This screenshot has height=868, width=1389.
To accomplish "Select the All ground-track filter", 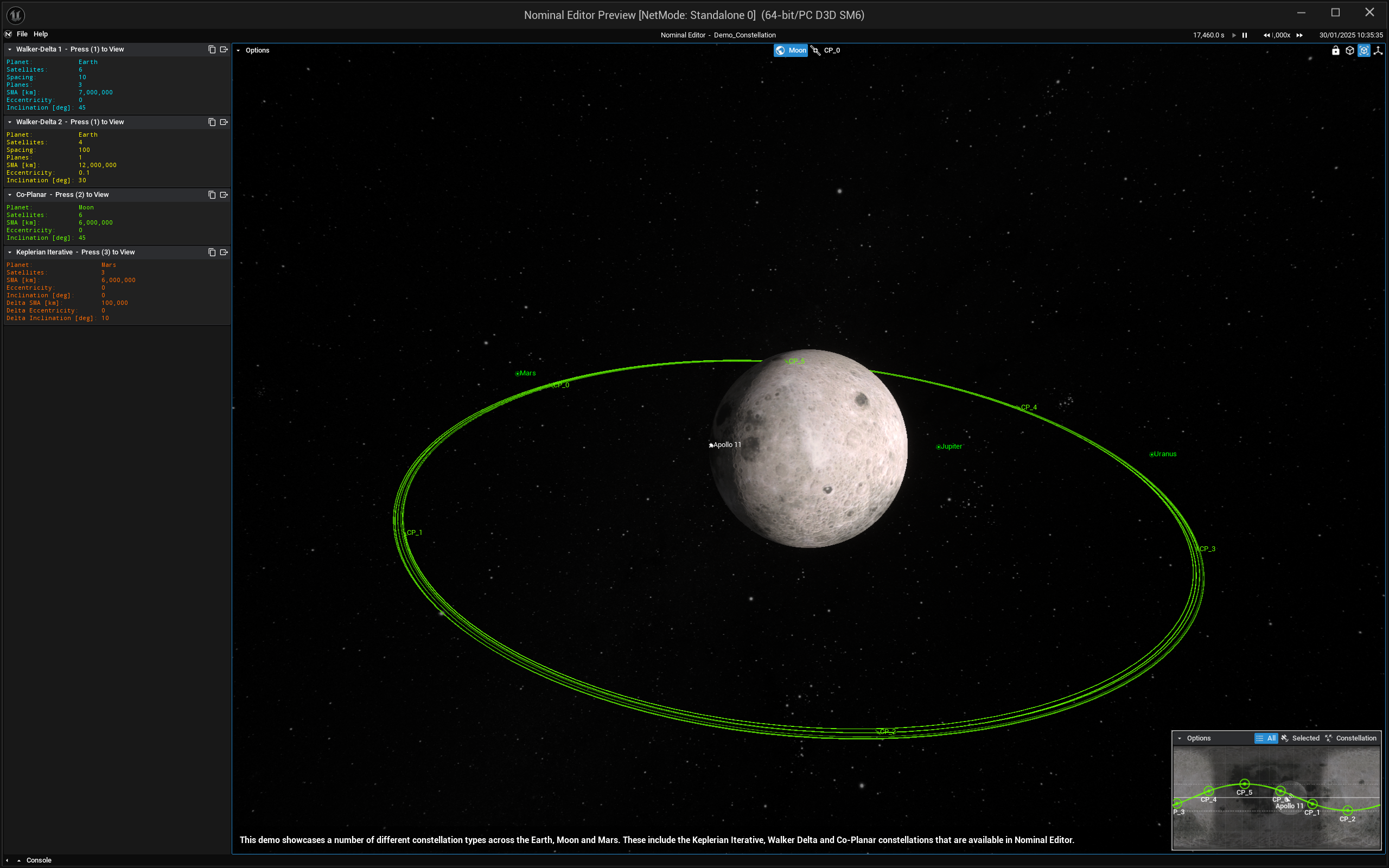I will pyautogui.click(x=1266, y=738).
